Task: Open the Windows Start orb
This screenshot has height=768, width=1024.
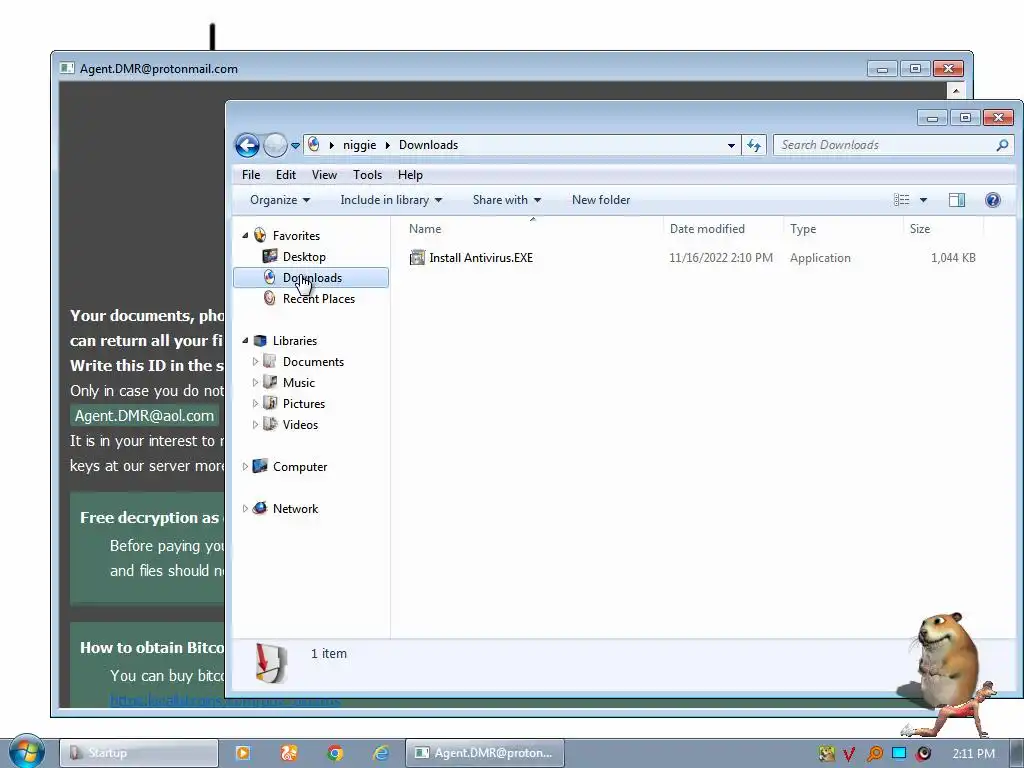Action: tap(26, 751)
